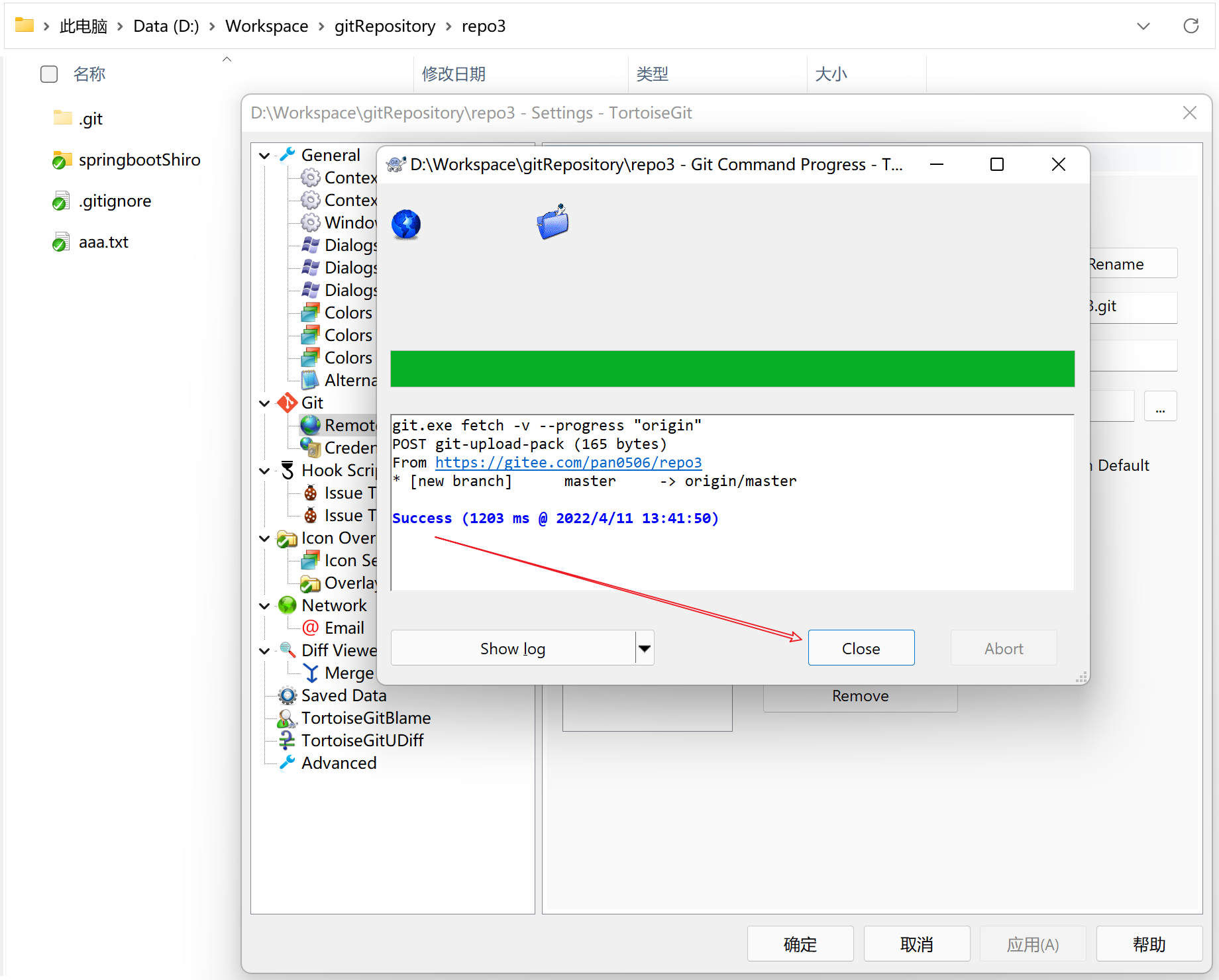Viewport: 1219px width, 980px height.
Task: Click the TortoiseGitBlame icon
Action: [287, 718]
